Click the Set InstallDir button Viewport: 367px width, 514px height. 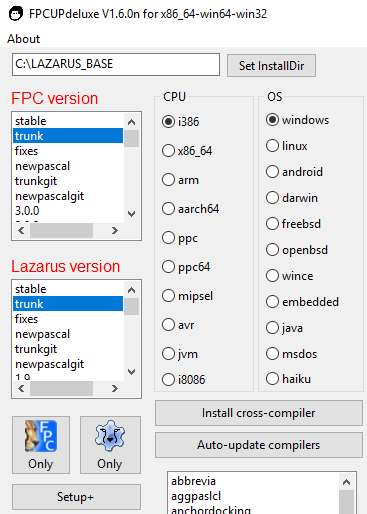click(271, 66)
